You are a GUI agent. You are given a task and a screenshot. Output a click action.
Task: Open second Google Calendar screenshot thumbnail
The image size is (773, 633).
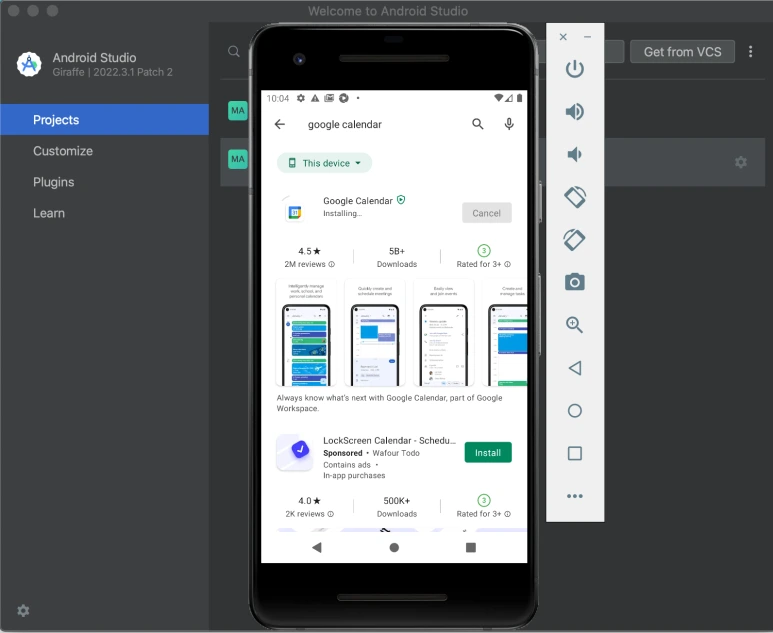click(x=375, y=333)
